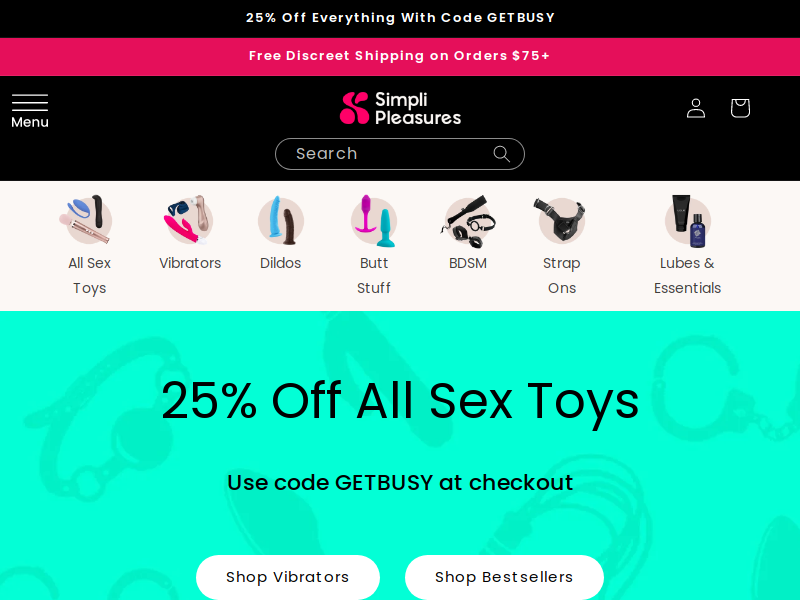Click the Shop Vibrators button

click(x=288, y=577)
